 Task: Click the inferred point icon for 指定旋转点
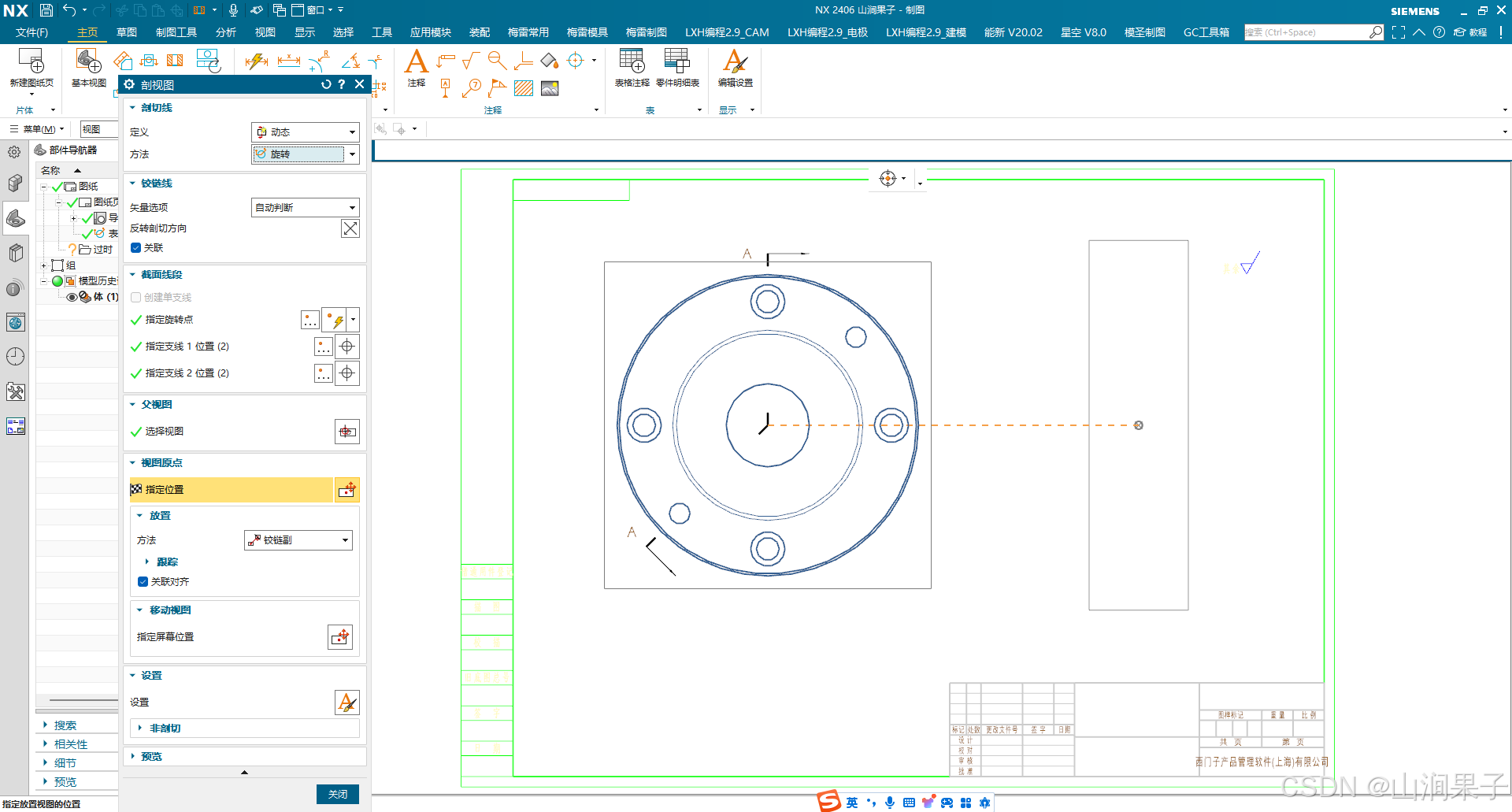point(335,320)
